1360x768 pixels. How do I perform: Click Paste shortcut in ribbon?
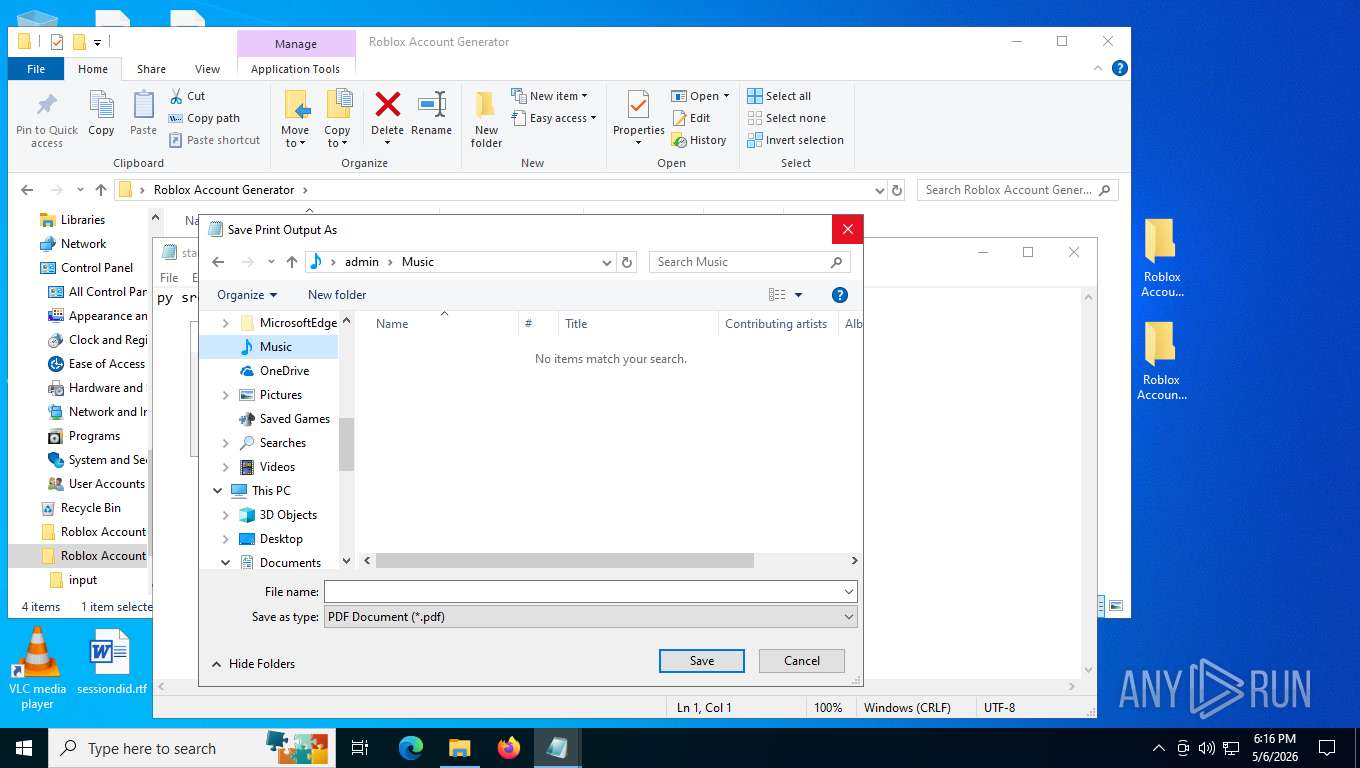(x=214, y=140)
